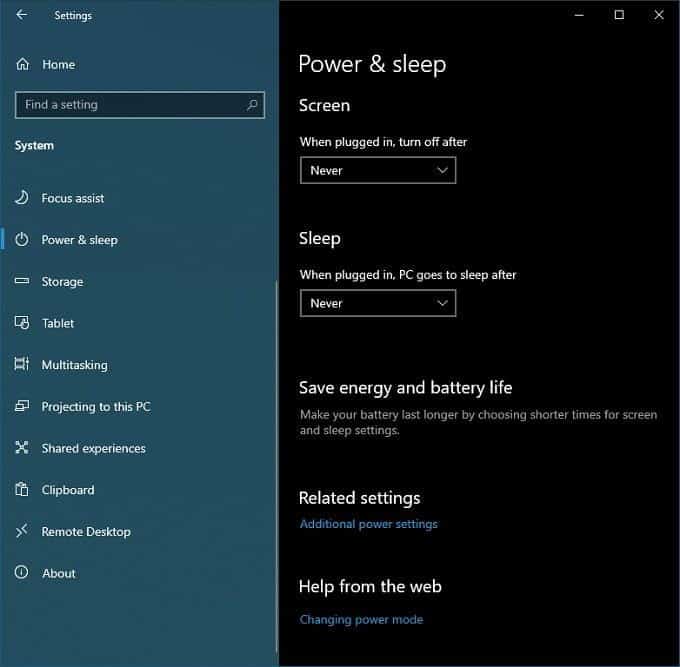Click the Focus assist moon icon
680x667 pixels.
coord(22,198)
